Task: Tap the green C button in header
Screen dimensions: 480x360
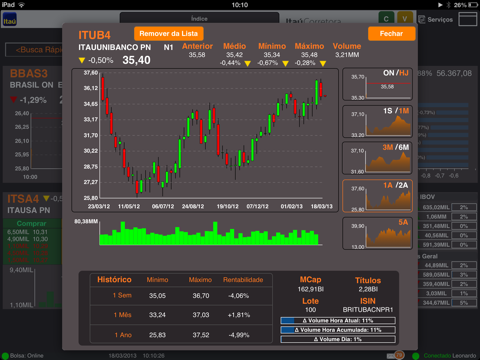Action: pos(386,19)
